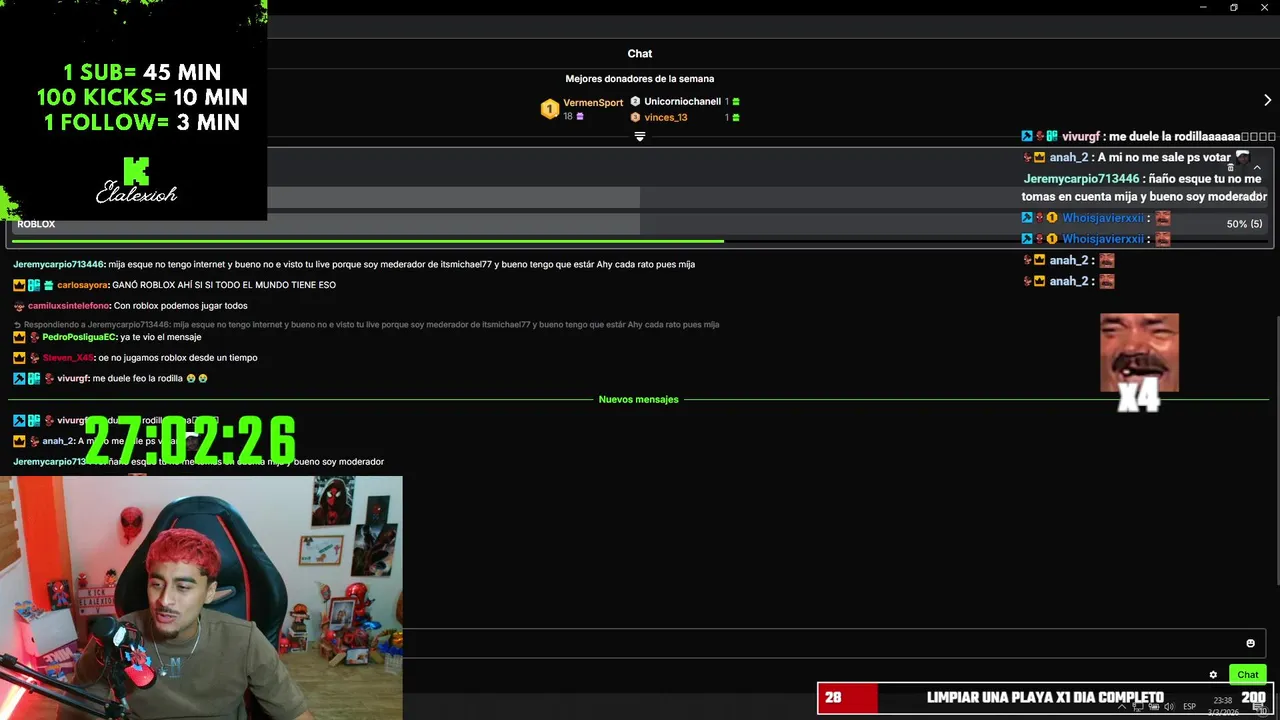Screen dimensions: 1280x720
Task: Click the username carlosayora in chat
Action: click(83, 285)
